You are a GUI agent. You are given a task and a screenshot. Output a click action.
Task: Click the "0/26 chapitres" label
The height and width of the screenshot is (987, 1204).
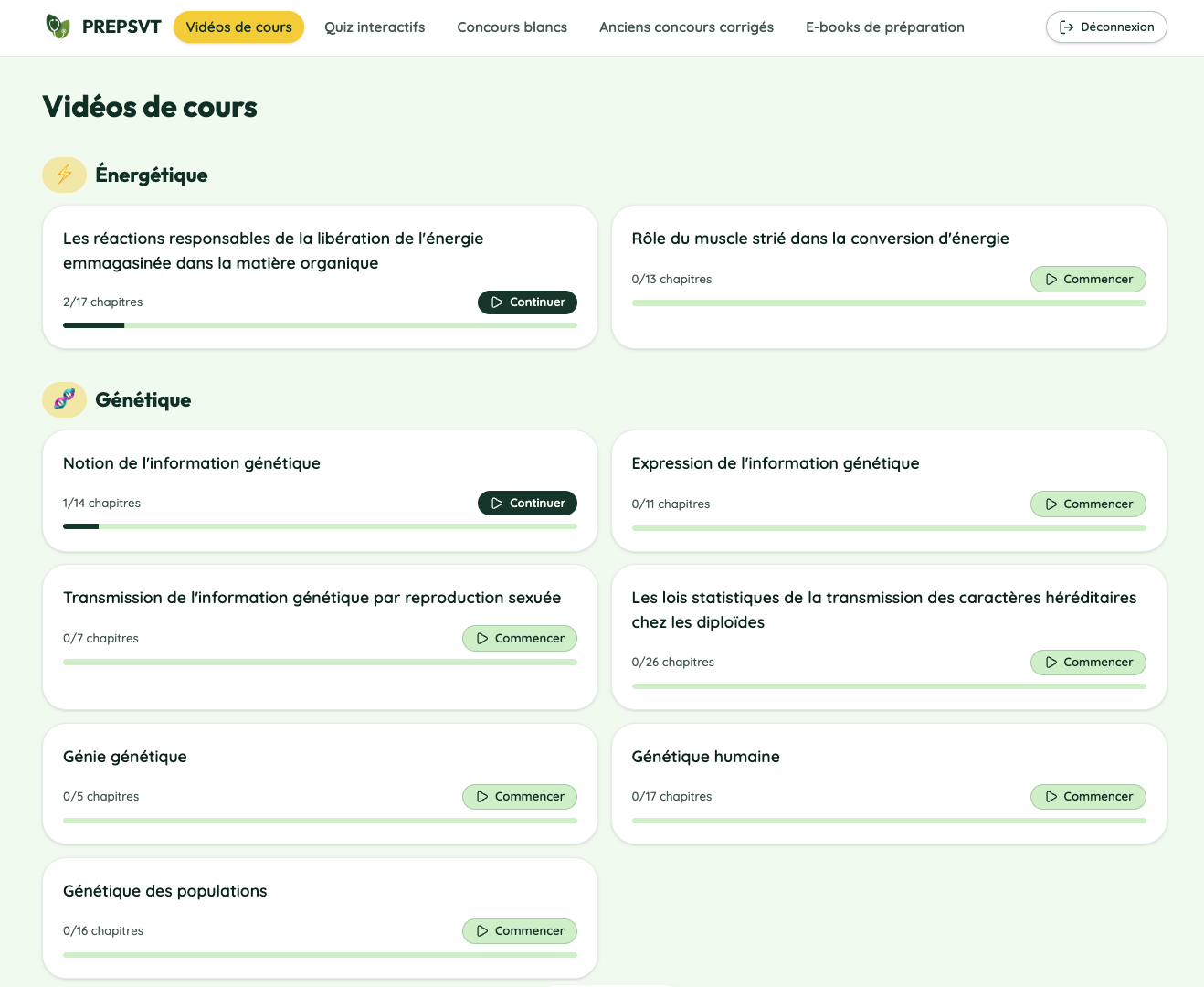tap(673, 663)
